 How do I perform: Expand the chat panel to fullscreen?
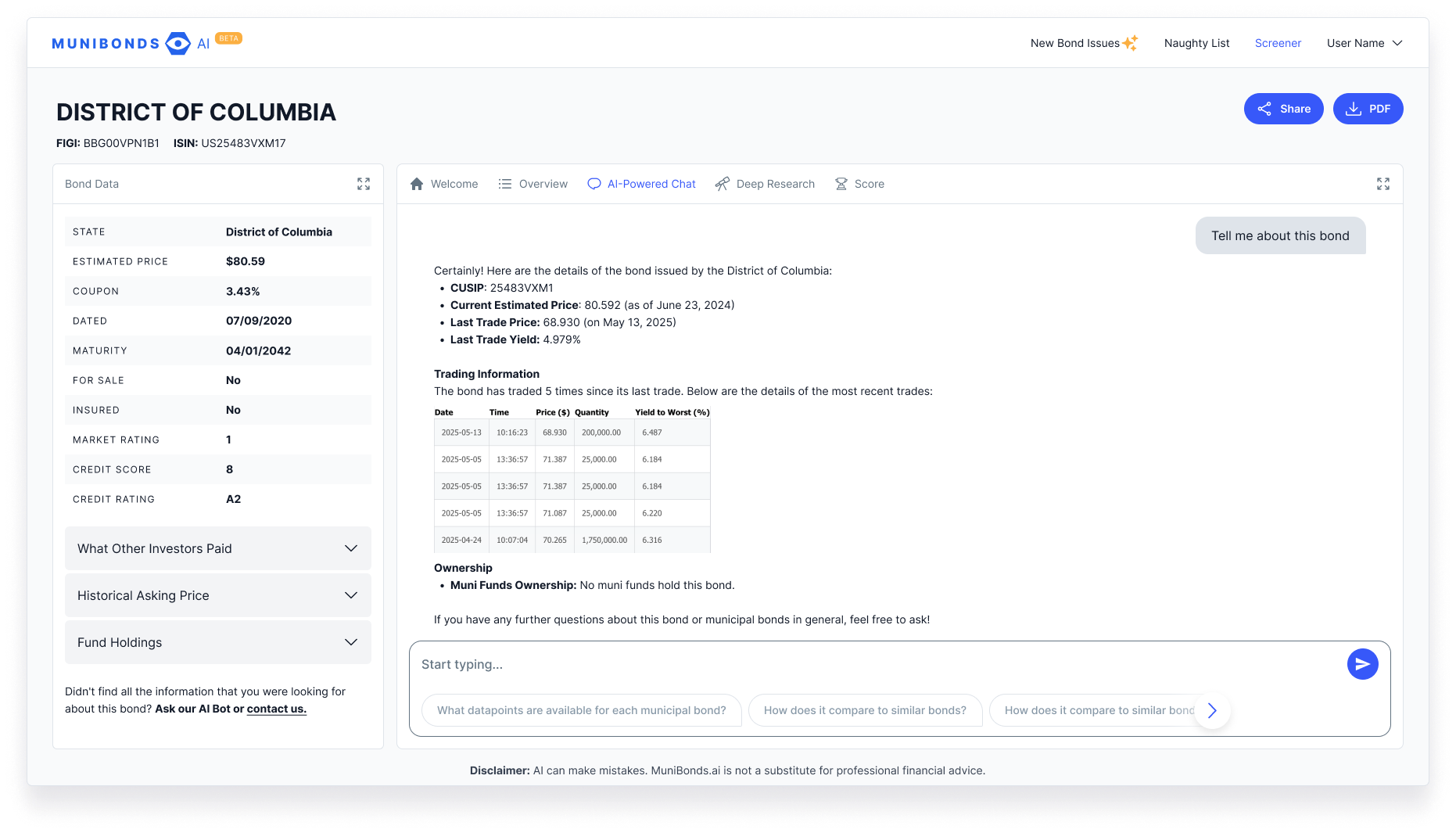1383,184
